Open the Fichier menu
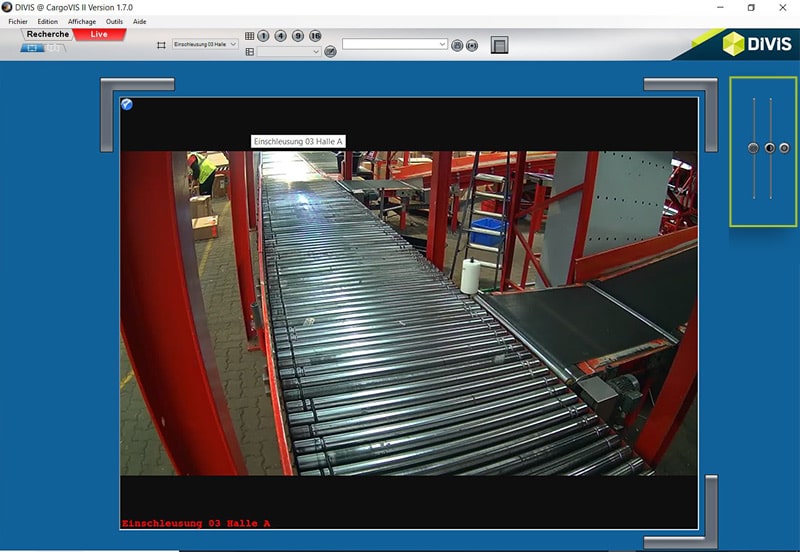 pos(18,21)
